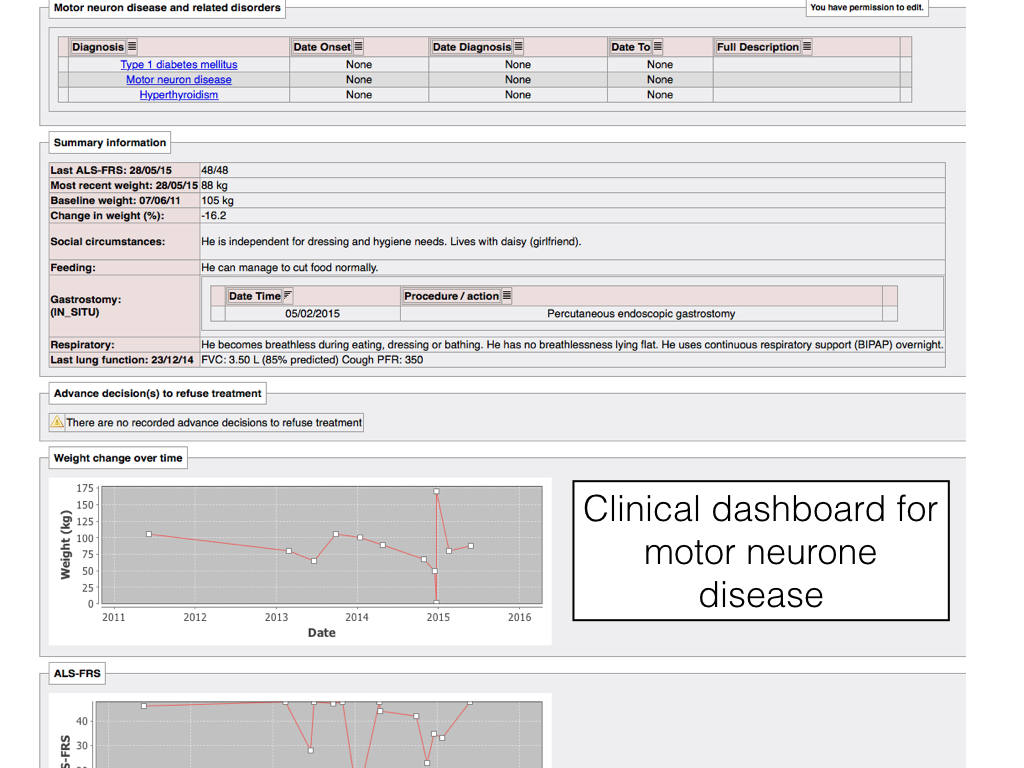Image resolution: width=1024 pixels, height=768 pixels.
Task: Open the Hyperthyroidism record
Action: (178, 94)
